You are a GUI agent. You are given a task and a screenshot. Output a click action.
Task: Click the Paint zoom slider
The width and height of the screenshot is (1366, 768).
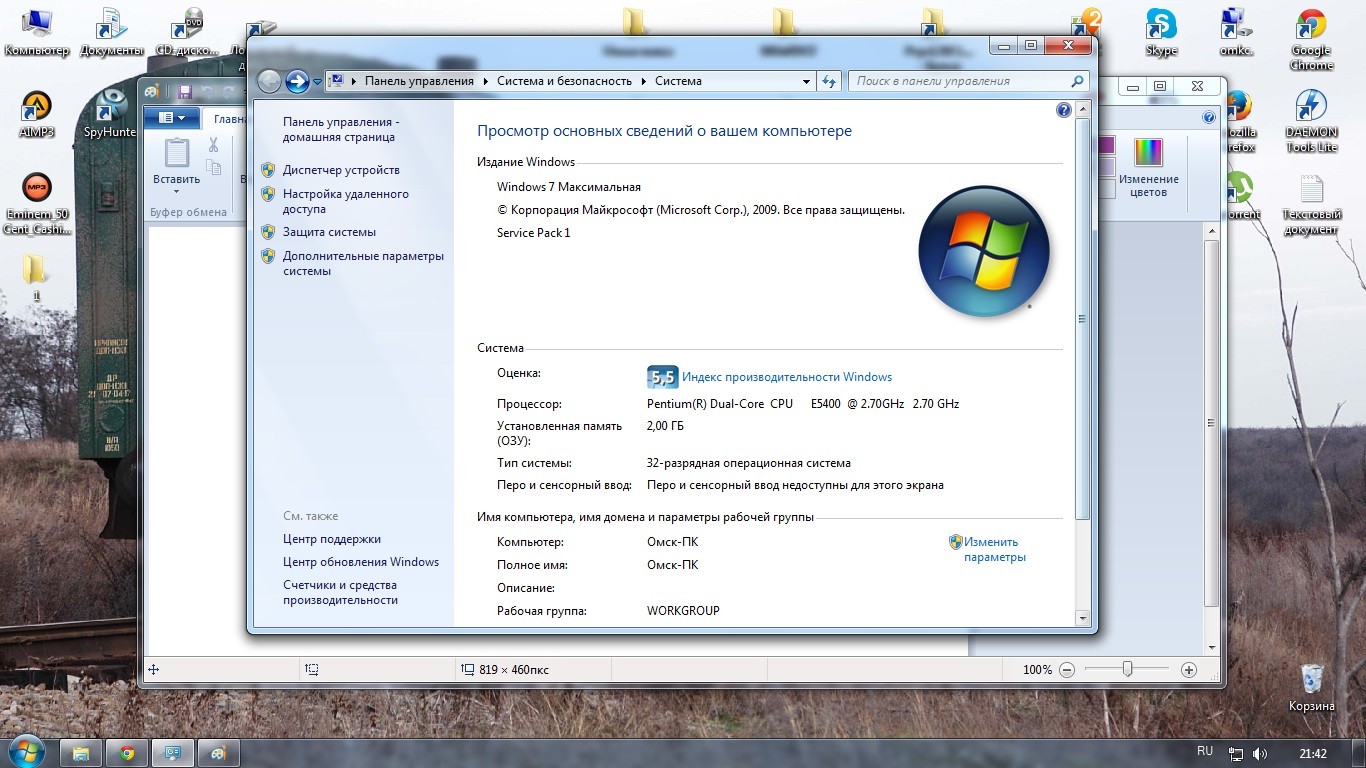tap(1127, 669)
